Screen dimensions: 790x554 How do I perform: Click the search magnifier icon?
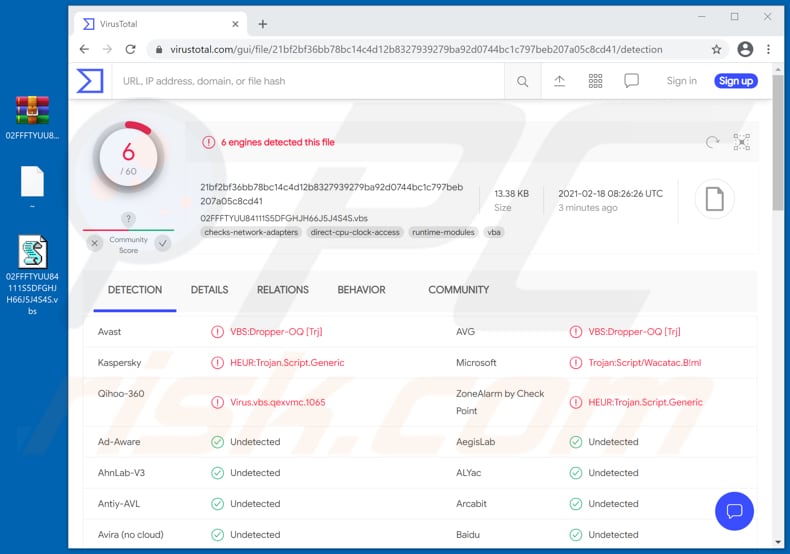(x=522, y=81)
